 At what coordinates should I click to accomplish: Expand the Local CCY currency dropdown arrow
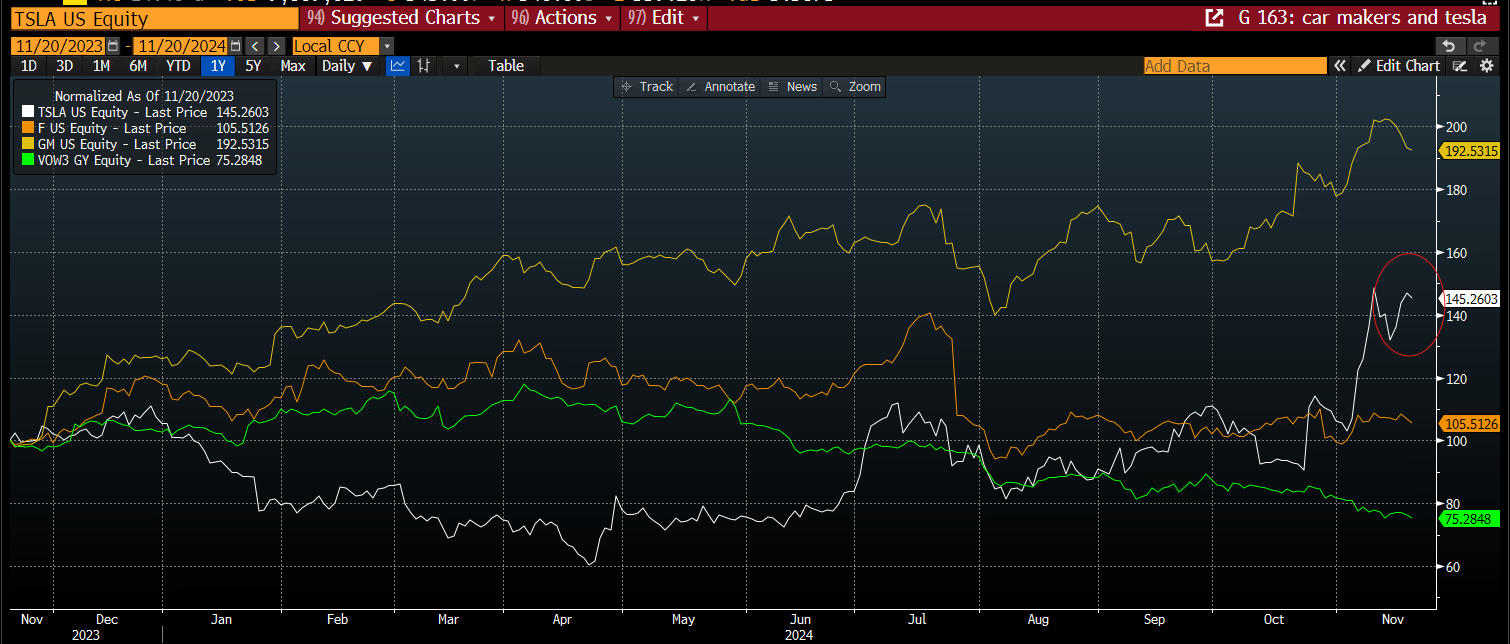pos(387,46)
